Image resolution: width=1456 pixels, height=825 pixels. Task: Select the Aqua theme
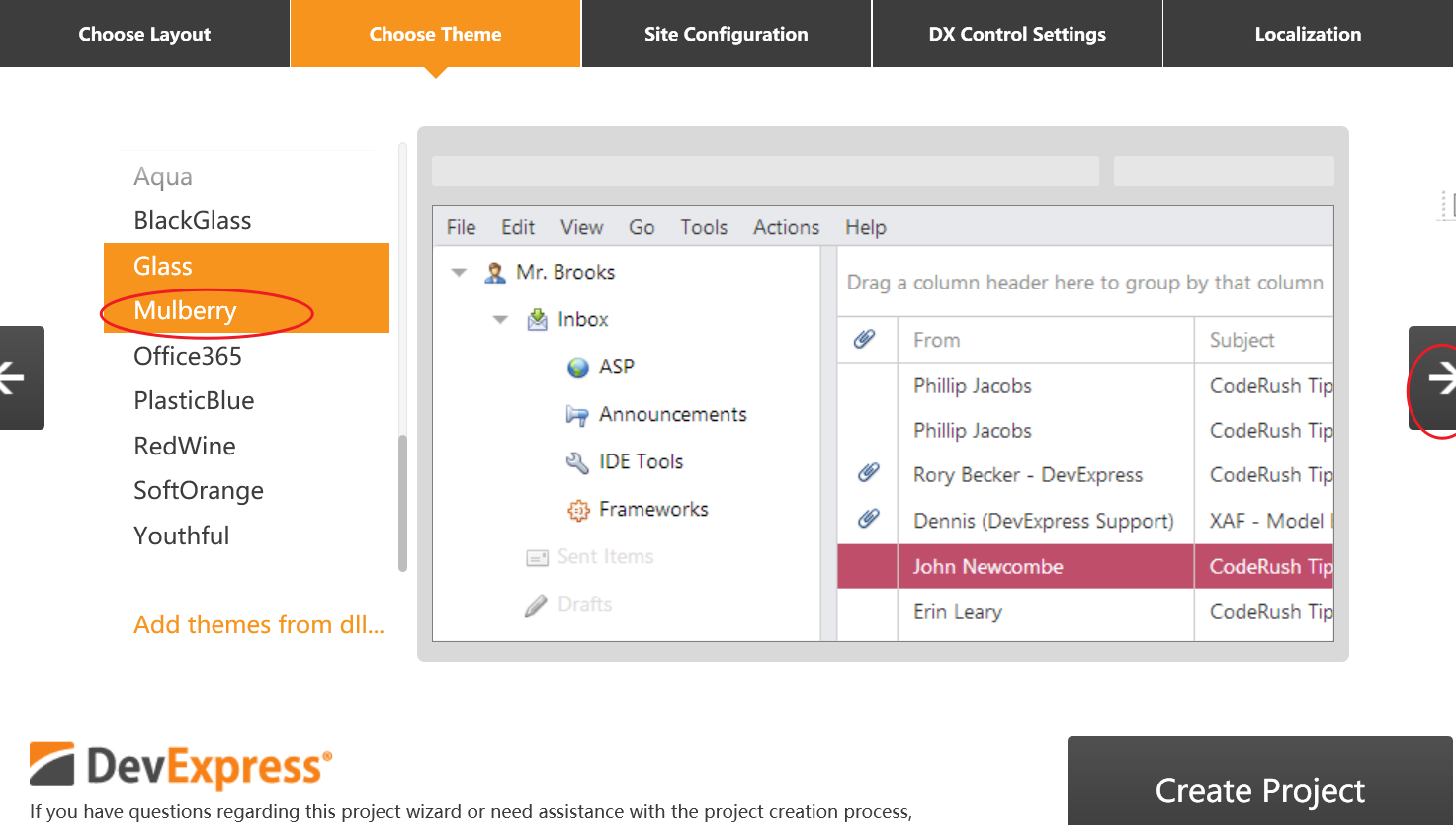tap(162, 176)
